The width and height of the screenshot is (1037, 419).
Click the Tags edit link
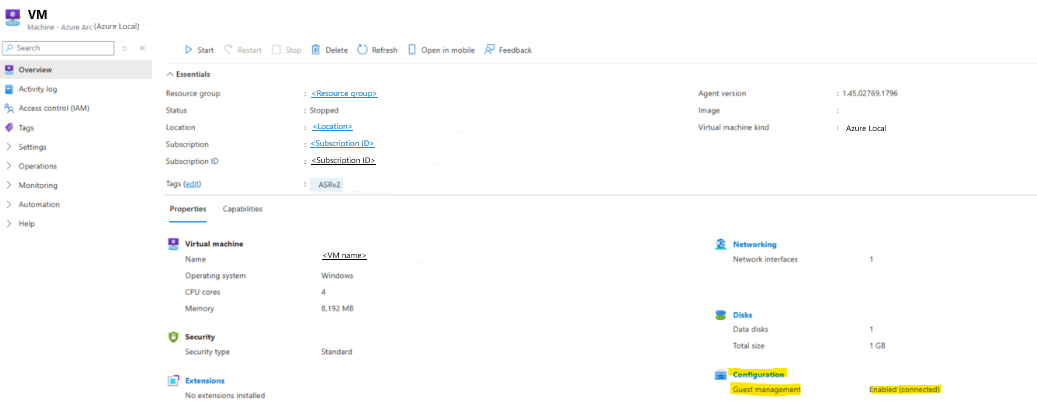coord(192,184)
